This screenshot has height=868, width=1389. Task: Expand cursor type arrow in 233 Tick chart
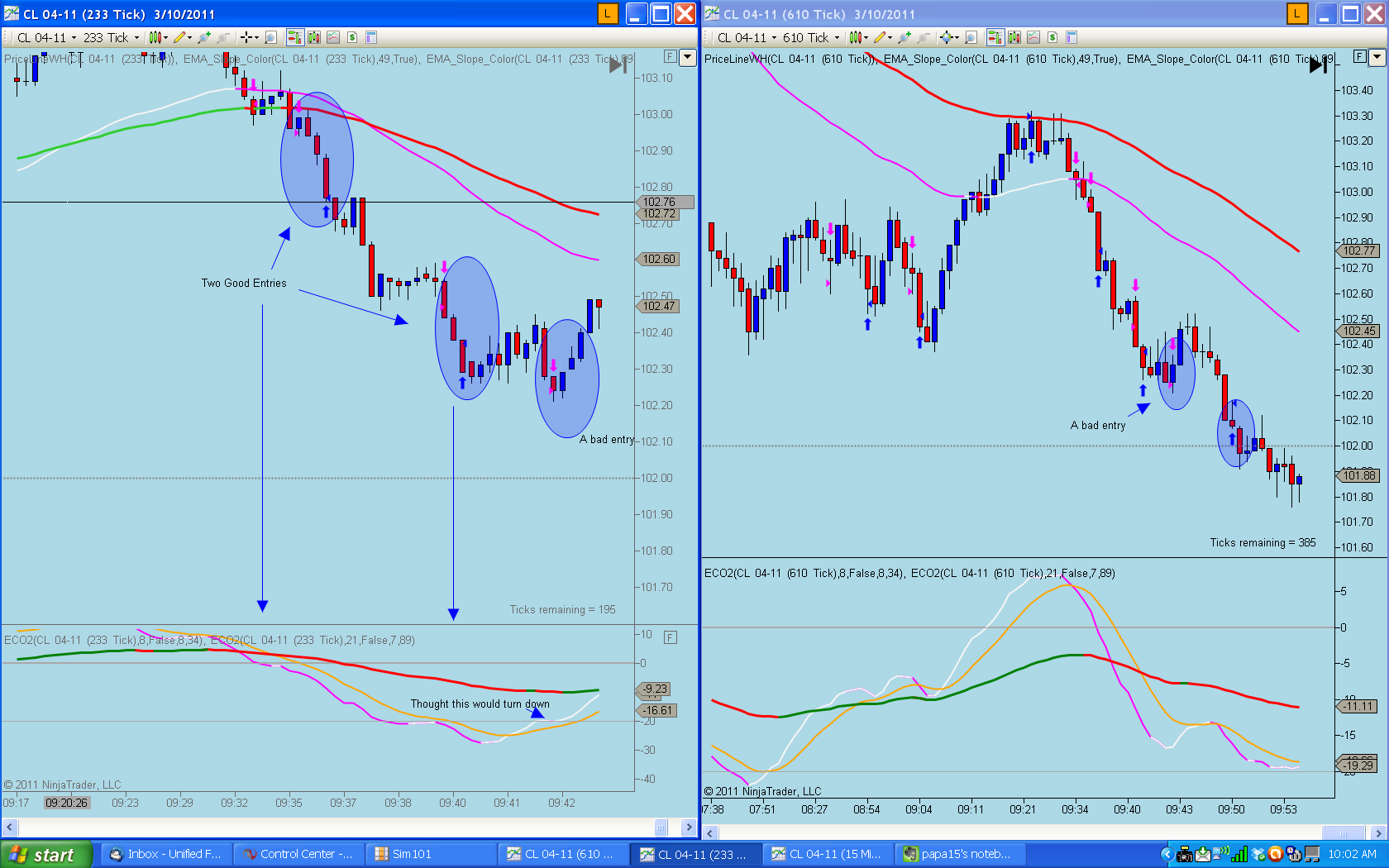[x=256, y=37]
